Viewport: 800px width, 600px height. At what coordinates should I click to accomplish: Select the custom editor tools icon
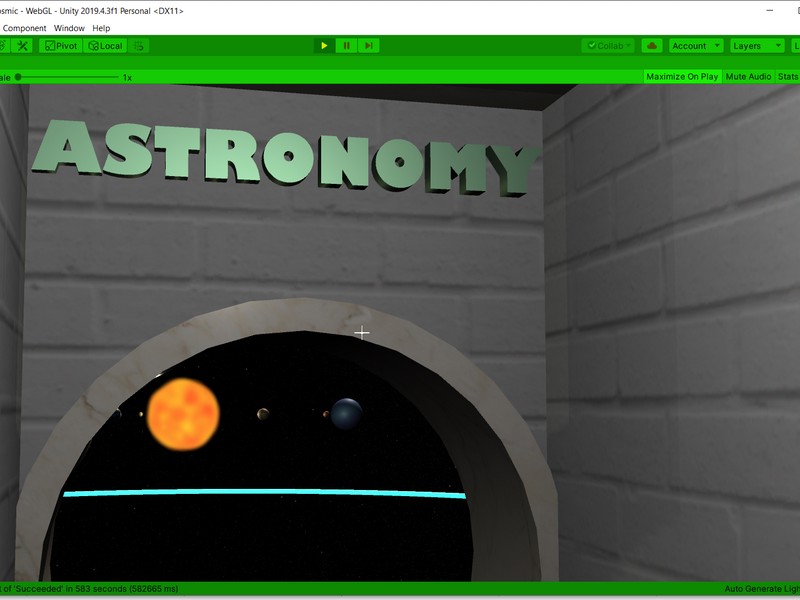coord(22,46)
